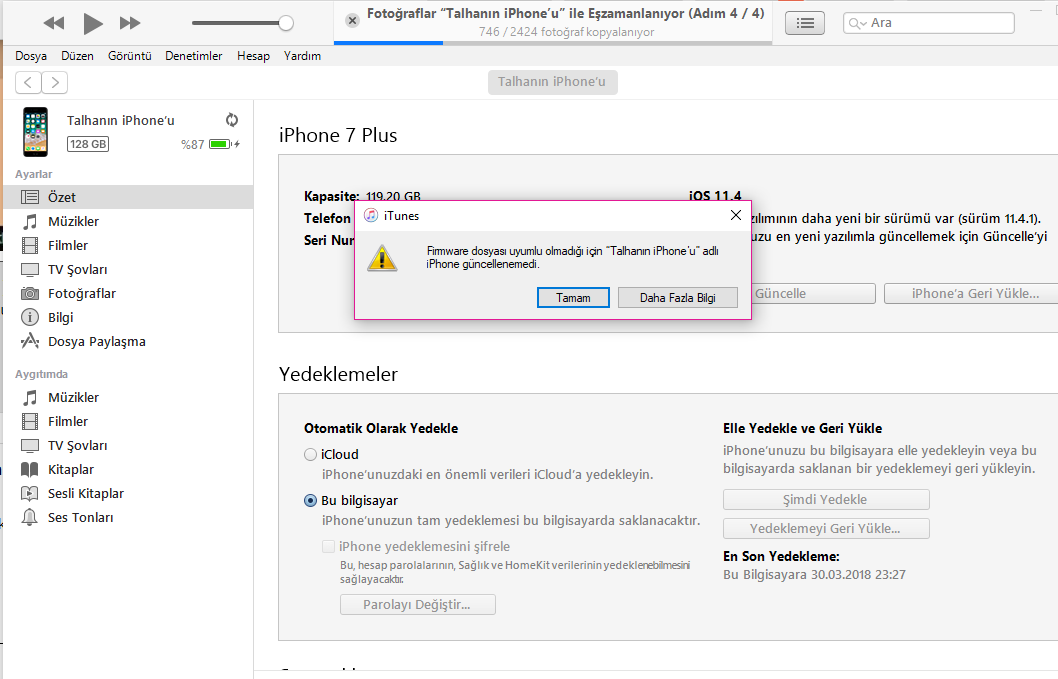Click the Filmler film icon under Ayarlar
Screen dimensions: 1058x679
(x=30, y=246)
